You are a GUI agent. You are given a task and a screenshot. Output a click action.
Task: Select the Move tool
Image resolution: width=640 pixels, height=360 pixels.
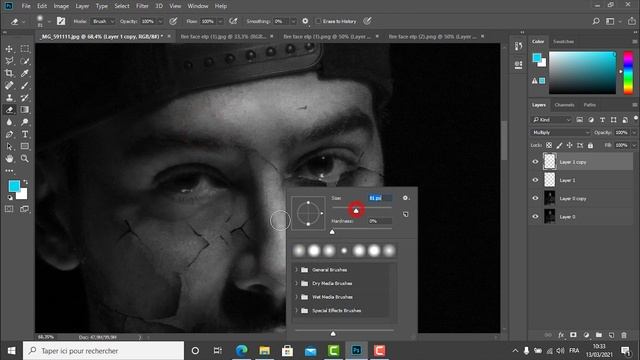(9, 49)
